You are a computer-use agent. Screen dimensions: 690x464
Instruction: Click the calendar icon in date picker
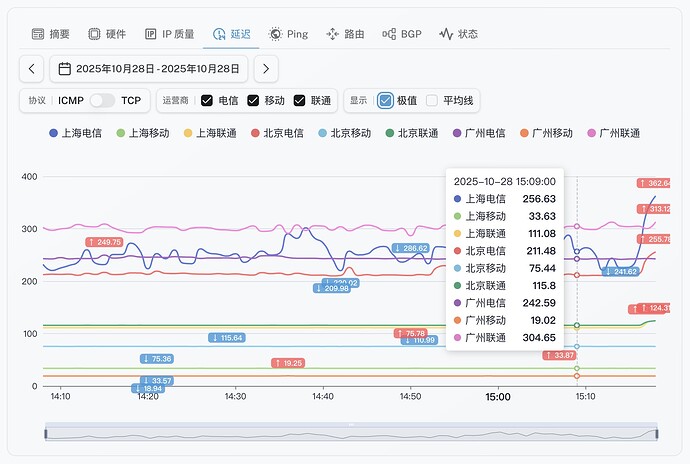click(x=64, y=69)
